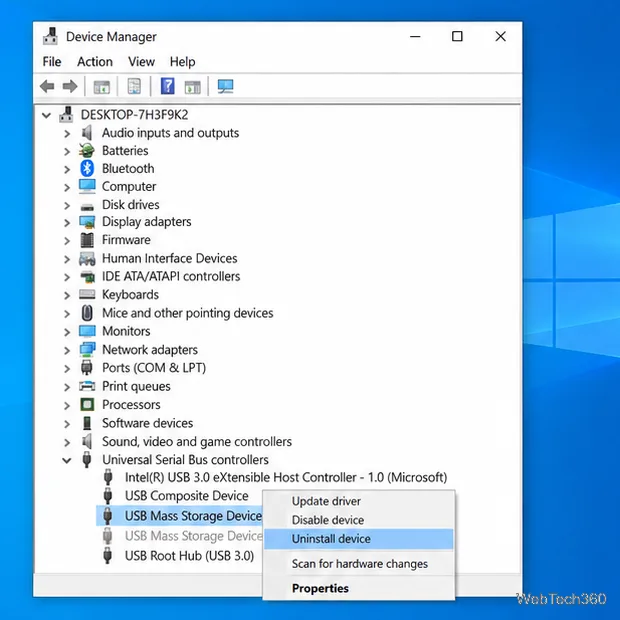This screenshot has height=620, width=620.
Task: Maximize the Device Manager window
Action: (x=457, y=36)
